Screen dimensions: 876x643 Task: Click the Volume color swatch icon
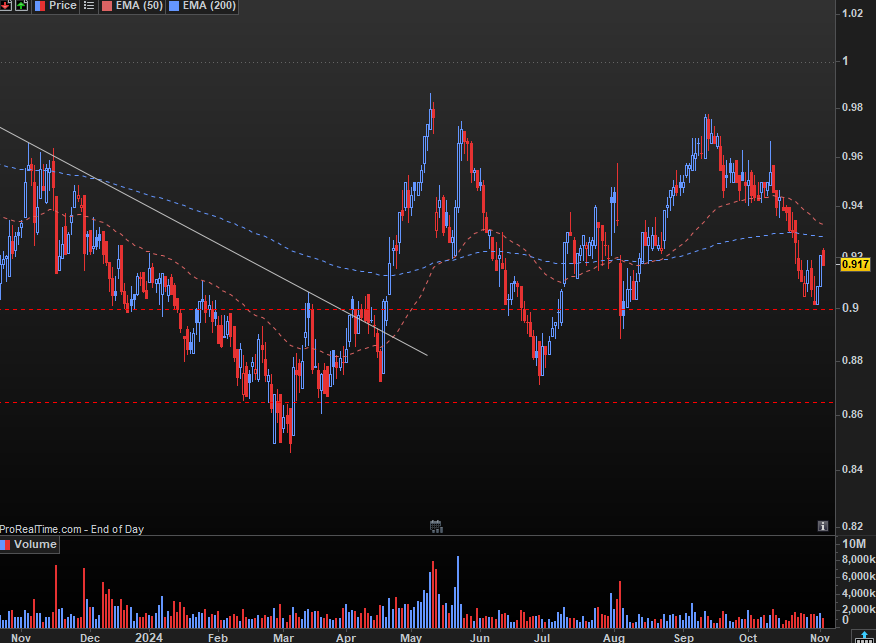point(5,545)
